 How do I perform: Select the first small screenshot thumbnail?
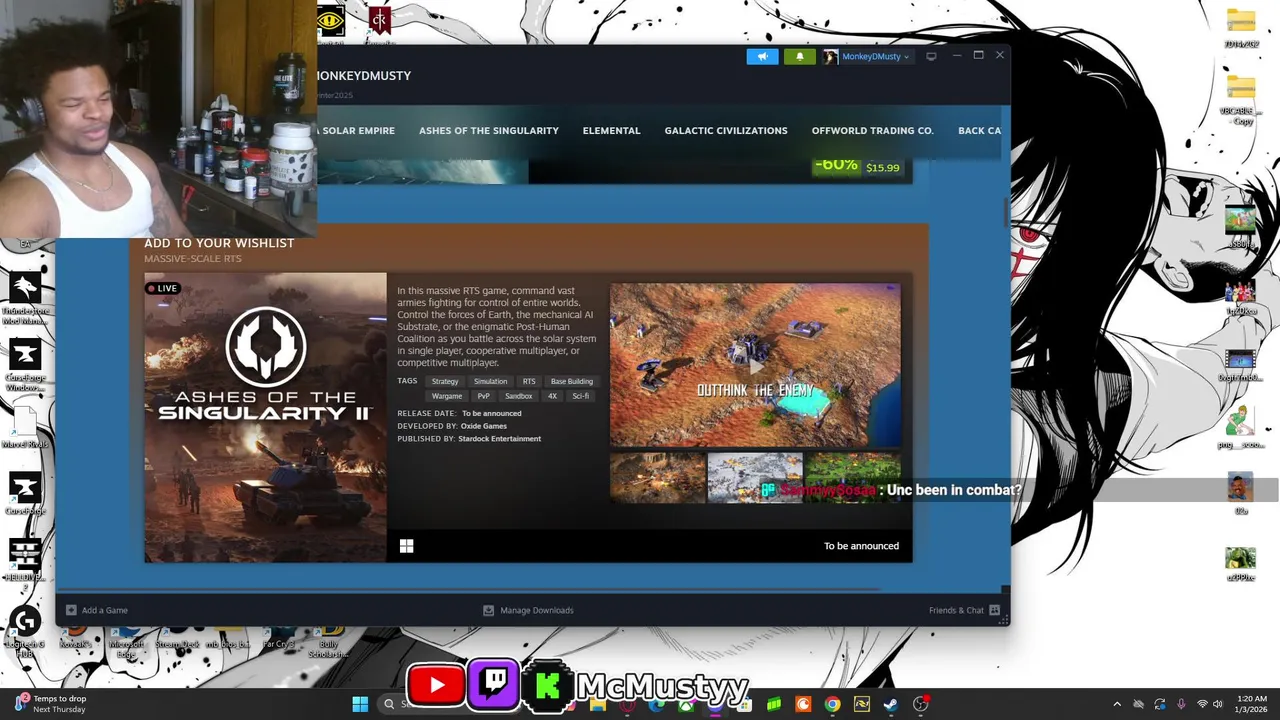tap(658, 477)
